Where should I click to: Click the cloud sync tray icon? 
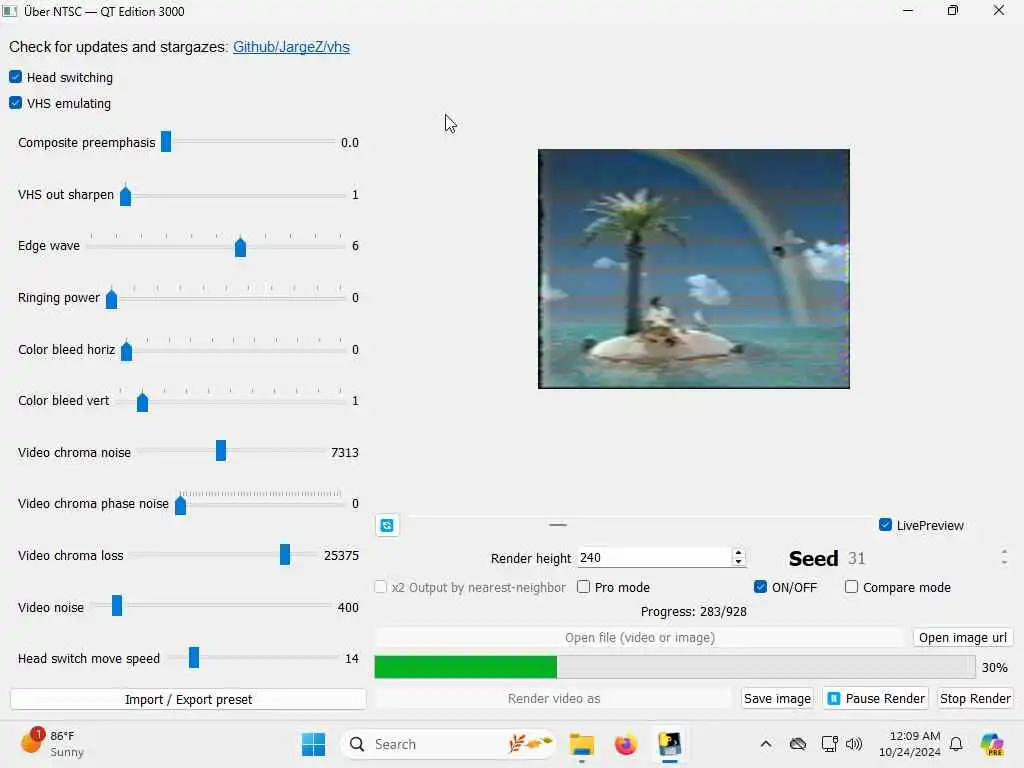tap(798, 744)
